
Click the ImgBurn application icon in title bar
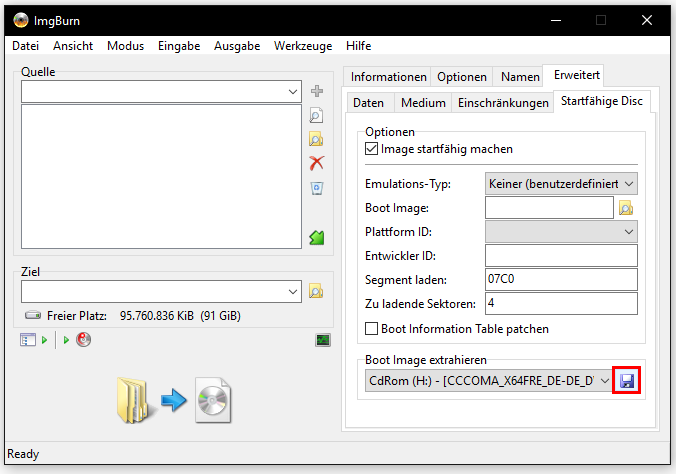[21, 20]
